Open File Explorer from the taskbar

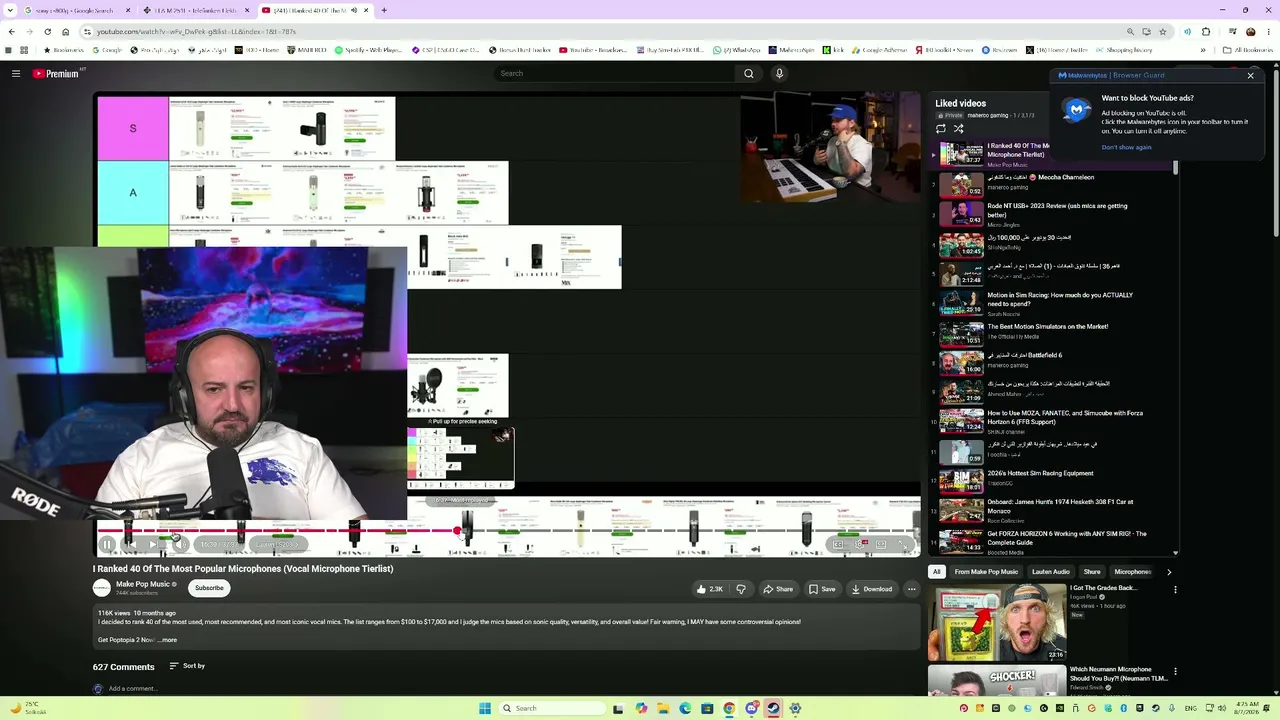(x=663, y=708)
